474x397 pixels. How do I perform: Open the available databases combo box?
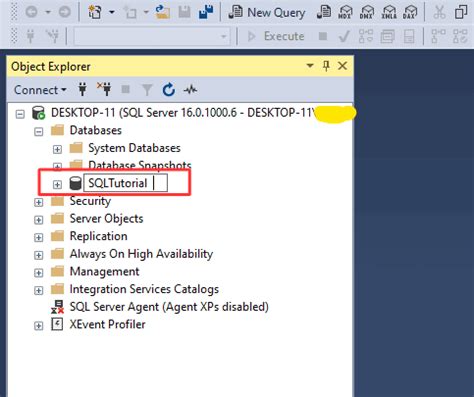tap(152, 36)
